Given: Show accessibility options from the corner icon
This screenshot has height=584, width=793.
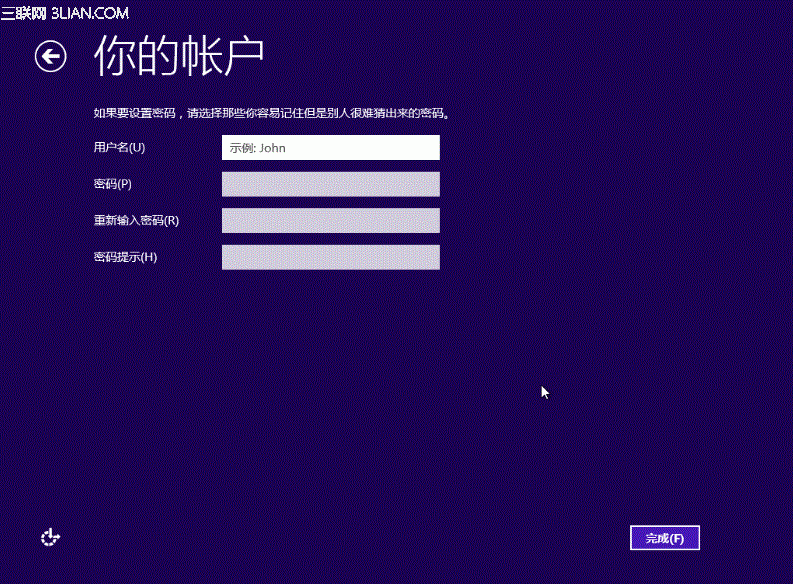Looking at the screenshot, I should [x=50, y=538].
